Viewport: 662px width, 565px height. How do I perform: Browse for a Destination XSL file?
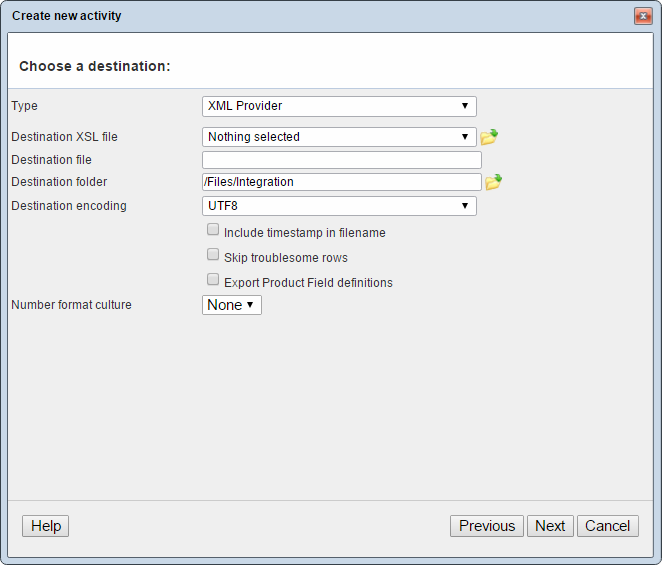click(489, 137)
